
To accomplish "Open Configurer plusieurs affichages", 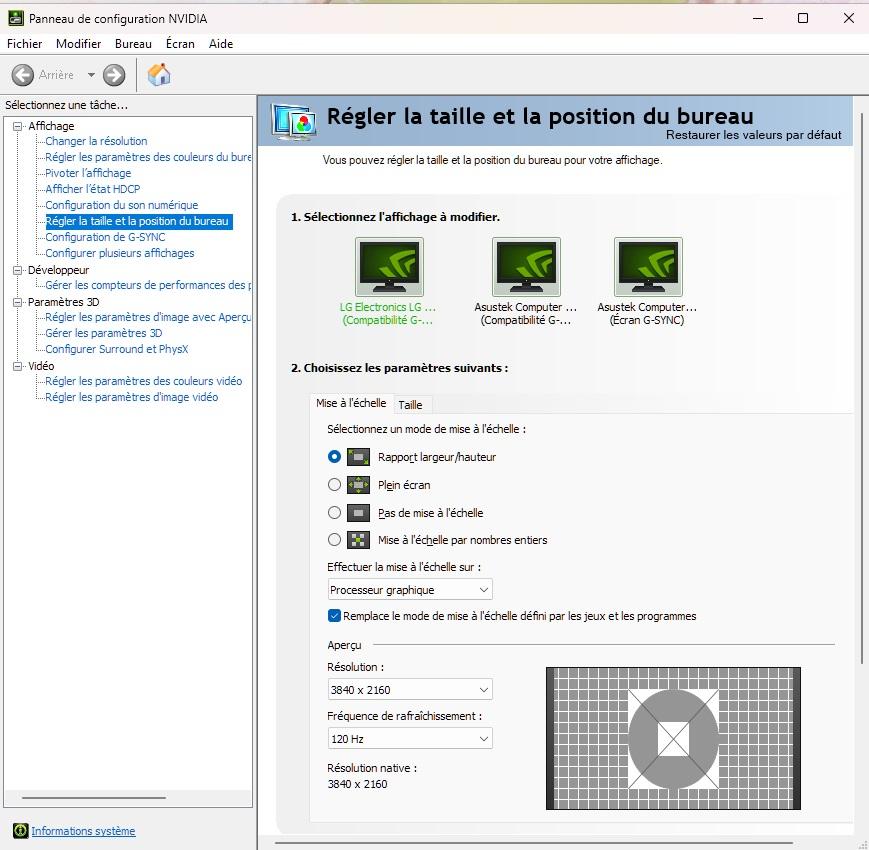I will [x=120, y=253].
